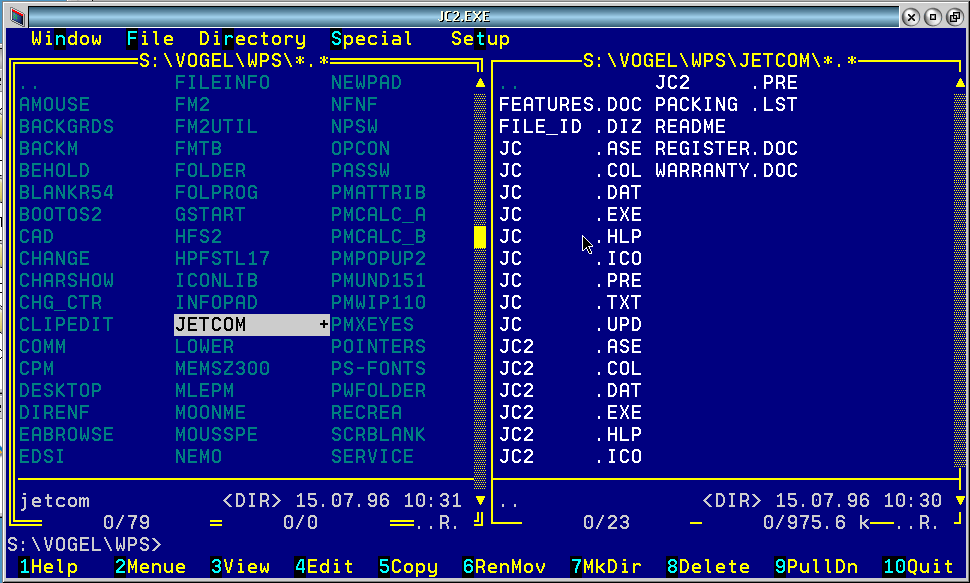This screenshot has height=583, width=970.
Task: Click the 3View function key button
Action: [x=240, y=566]
